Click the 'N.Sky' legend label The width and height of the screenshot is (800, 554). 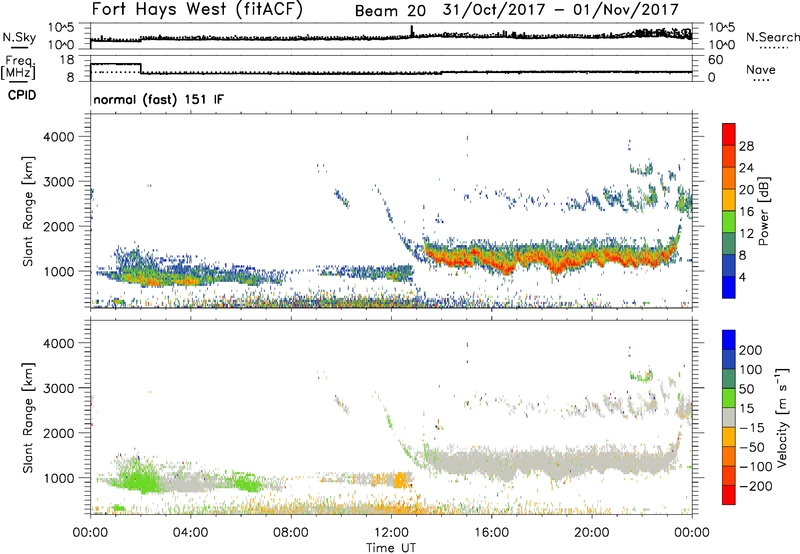[x=19, y=37]
